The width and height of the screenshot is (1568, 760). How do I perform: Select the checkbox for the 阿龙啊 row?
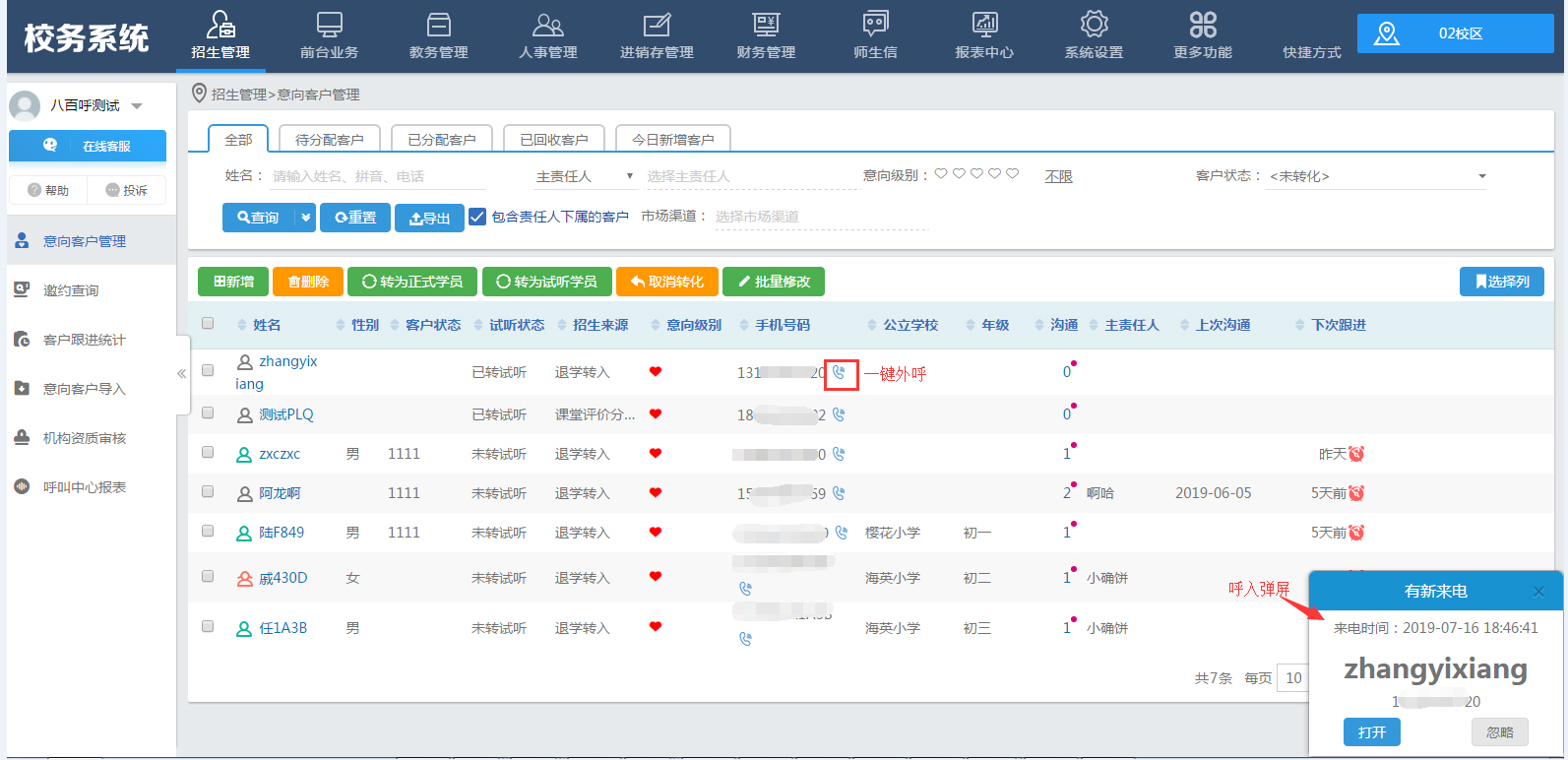tap(208, 492)
